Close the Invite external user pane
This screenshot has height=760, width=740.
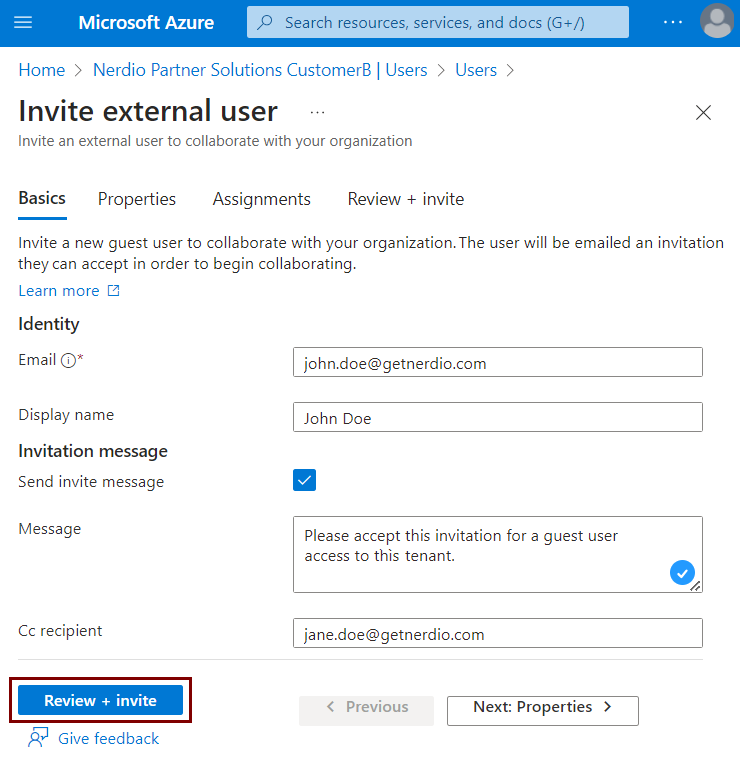[x=703, y=112]
